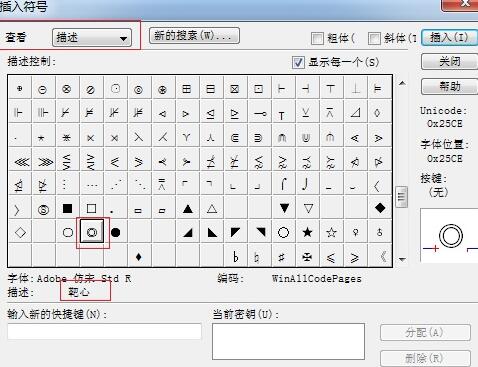478x367 pixels.
Task: Click the 插入(I) insert button
Action: tap(449, 37)
